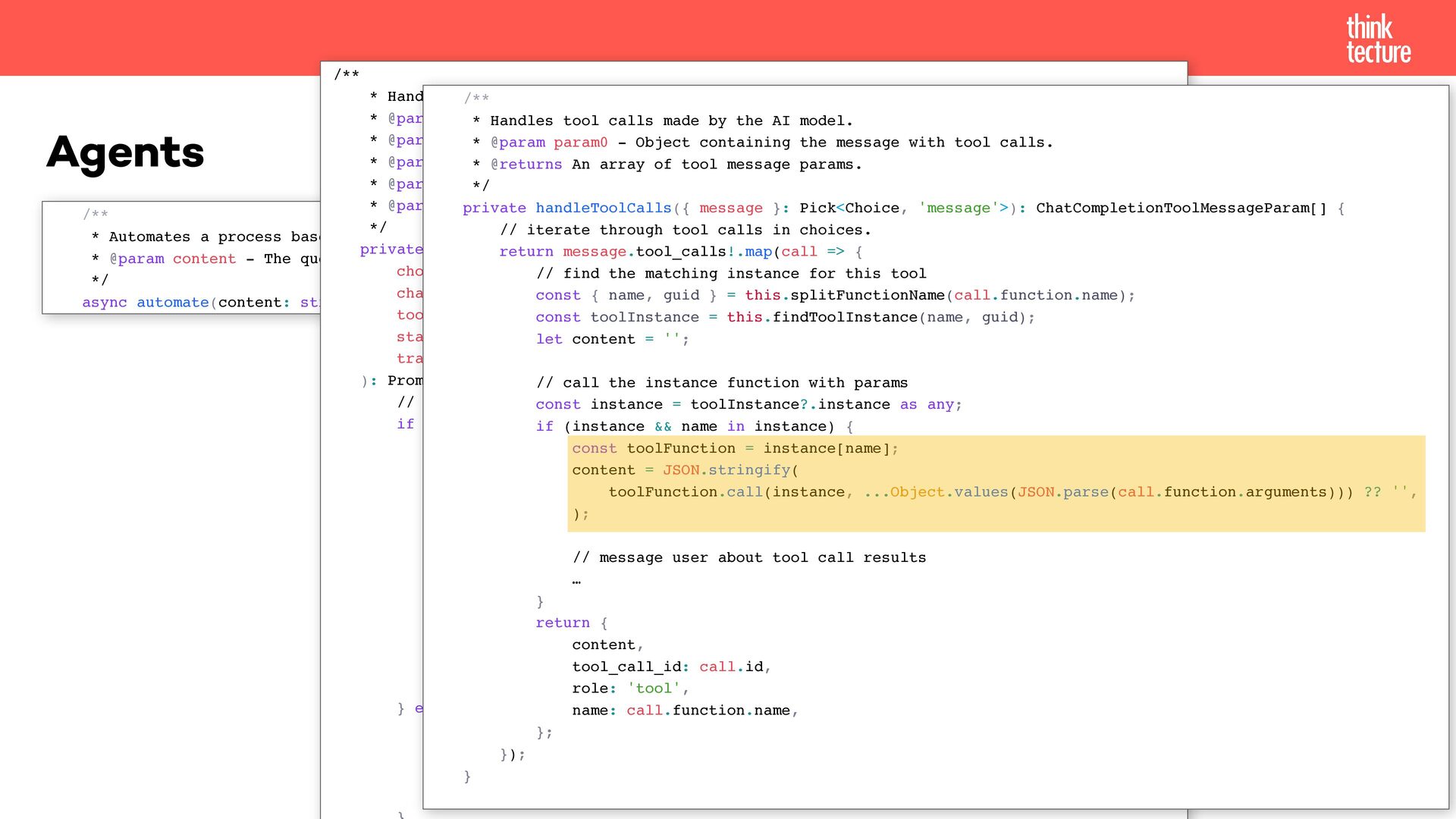Click the leftmost automate code snippet box
Screen dimensions: 1456x819
click(x=182, y=258)
